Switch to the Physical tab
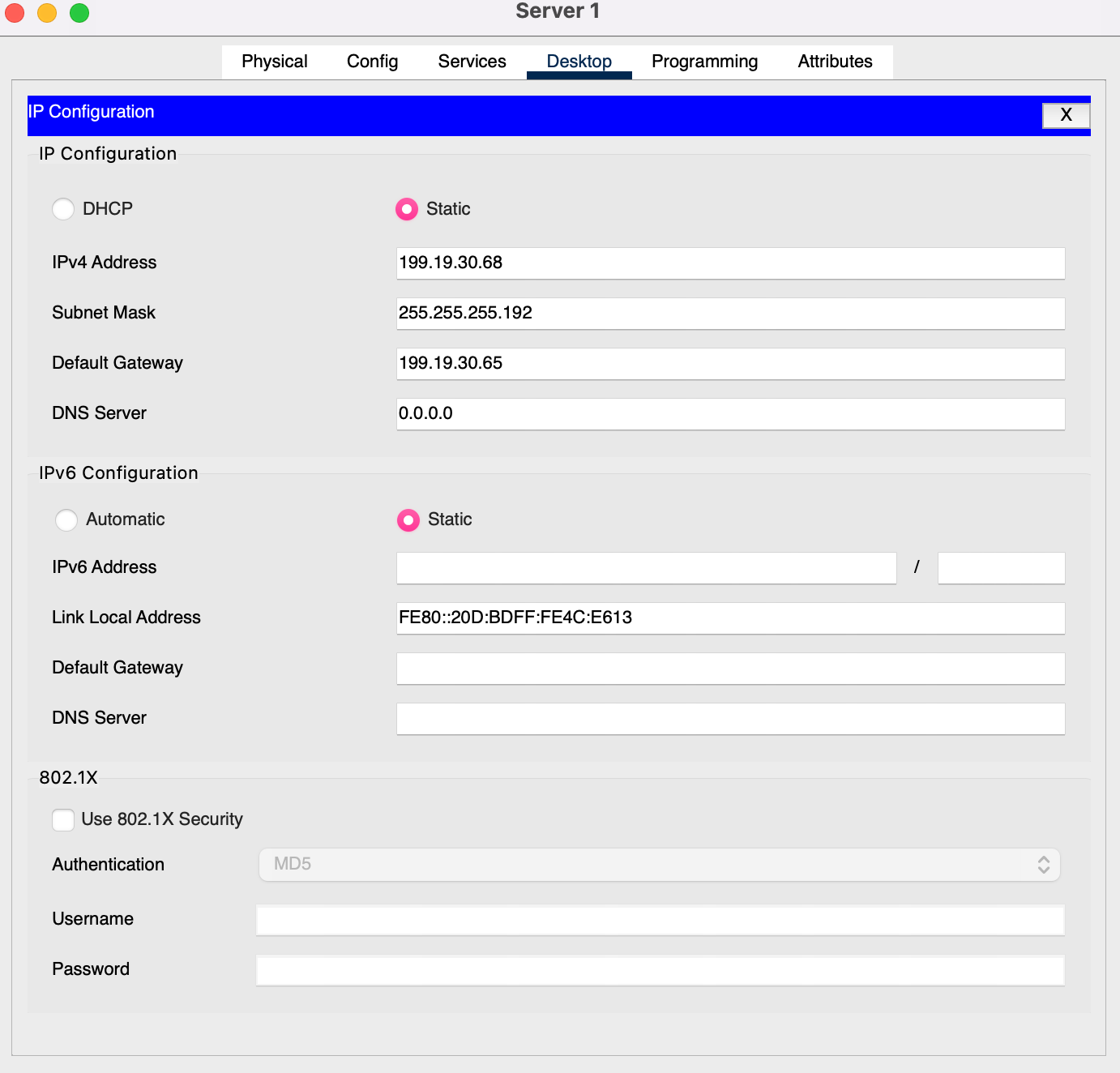Image resolution: width=1120 pixels, height=1073 pixels. [274, 62]
